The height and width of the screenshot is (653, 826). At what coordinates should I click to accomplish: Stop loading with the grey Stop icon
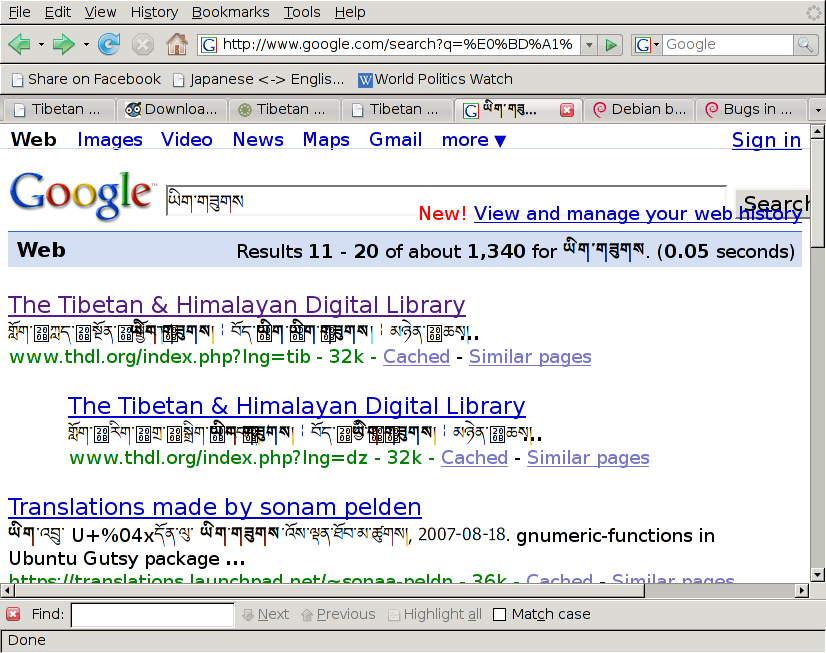(142, 44)
